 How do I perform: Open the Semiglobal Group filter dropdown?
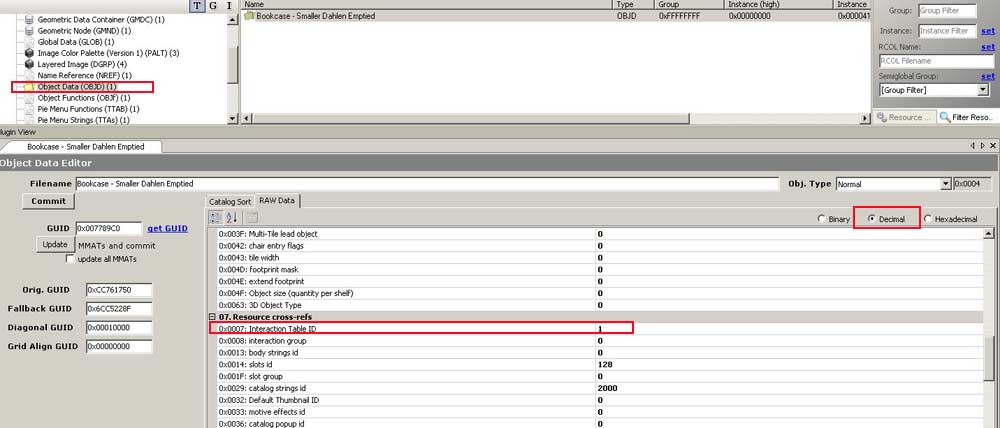[x=982, y=90]
